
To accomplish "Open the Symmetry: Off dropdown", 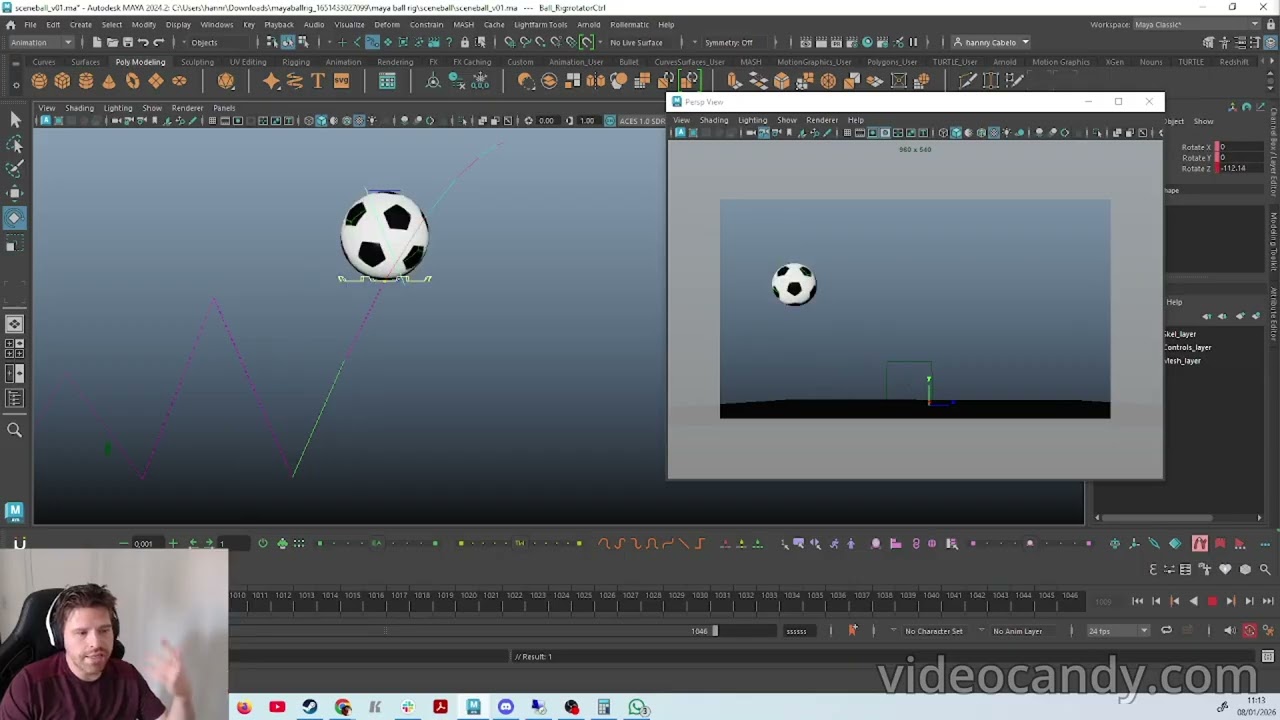I will click(x=735, y=42).
